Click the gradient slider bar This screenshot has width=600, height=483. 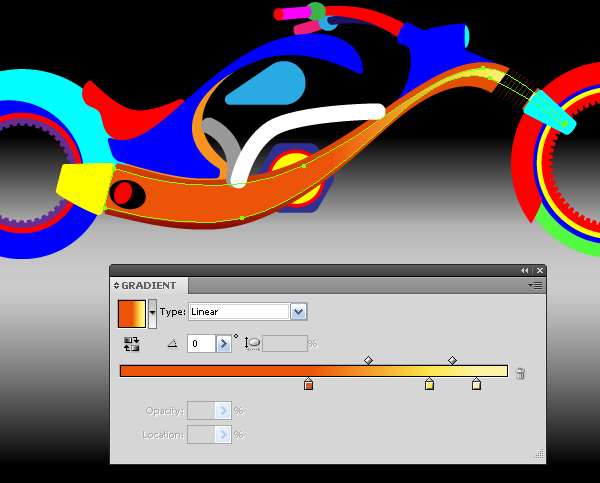[314, 371]
